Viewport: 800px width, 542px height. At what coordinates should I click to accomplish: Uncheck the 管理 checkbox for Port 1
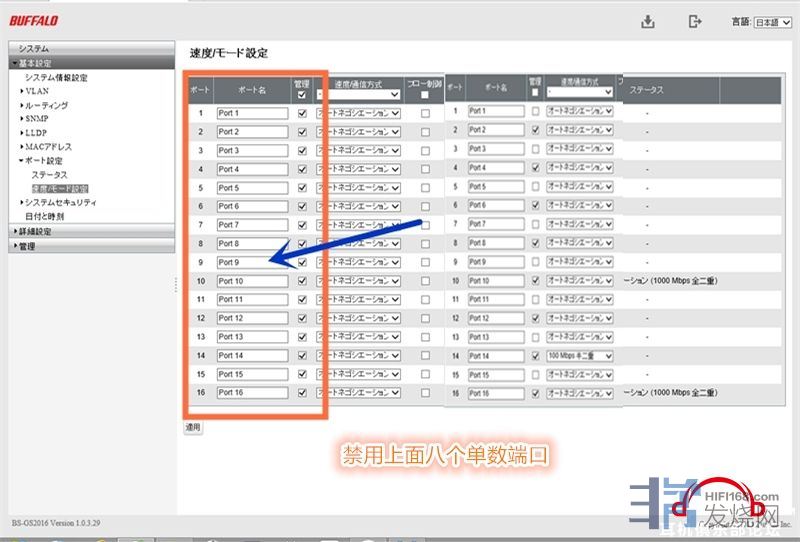(x=303, y=113)
